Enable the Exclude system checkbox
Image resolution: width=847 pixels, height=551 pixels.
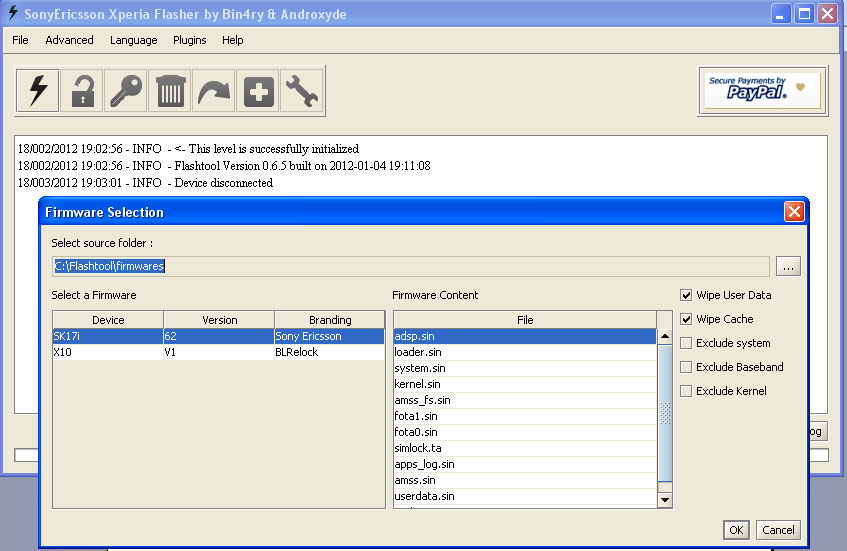coord(686,343)
